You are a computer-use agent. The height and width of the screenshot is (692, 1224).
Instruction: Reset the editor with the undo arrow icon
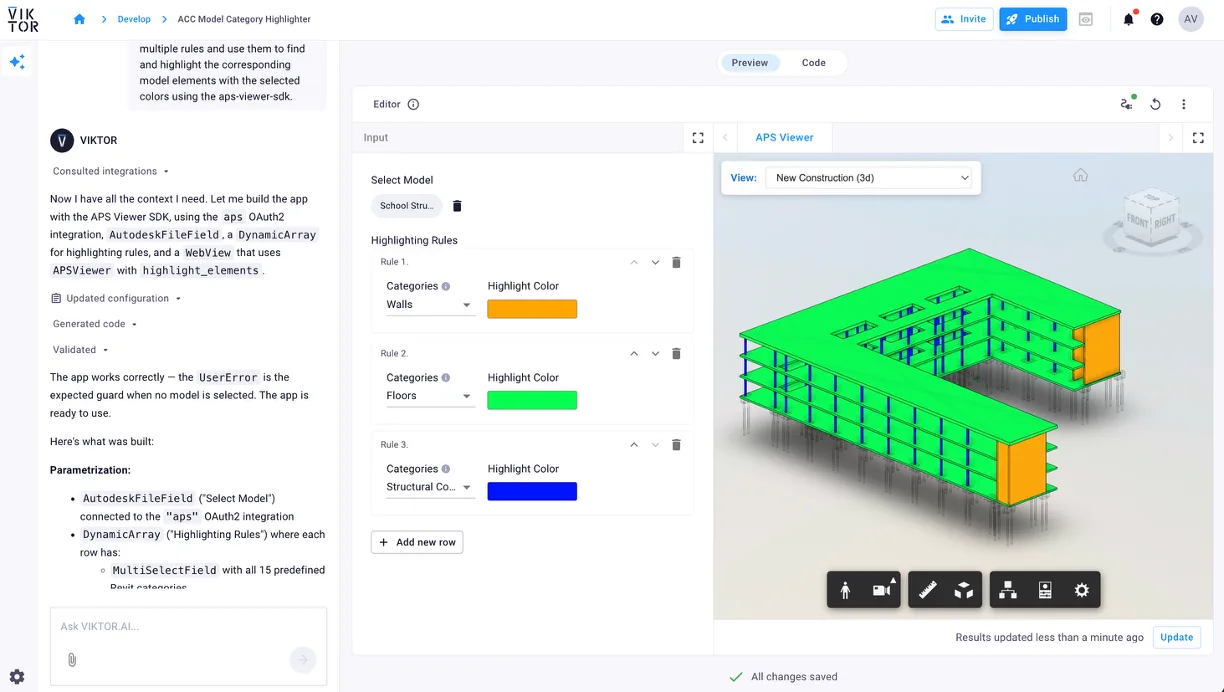[1156, 104]
